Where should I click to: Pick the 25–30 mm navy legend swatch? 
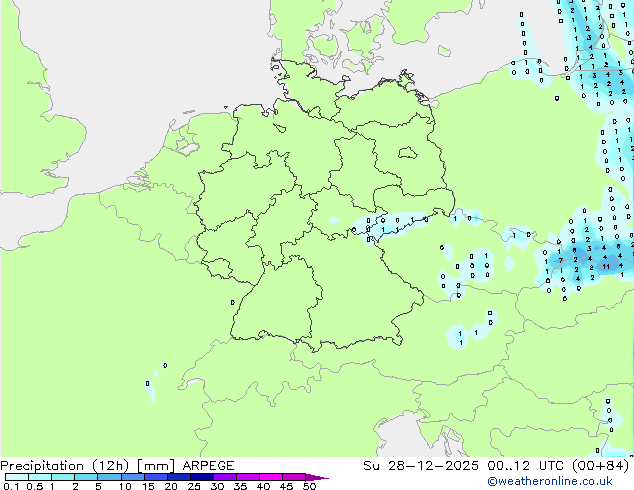202,477
